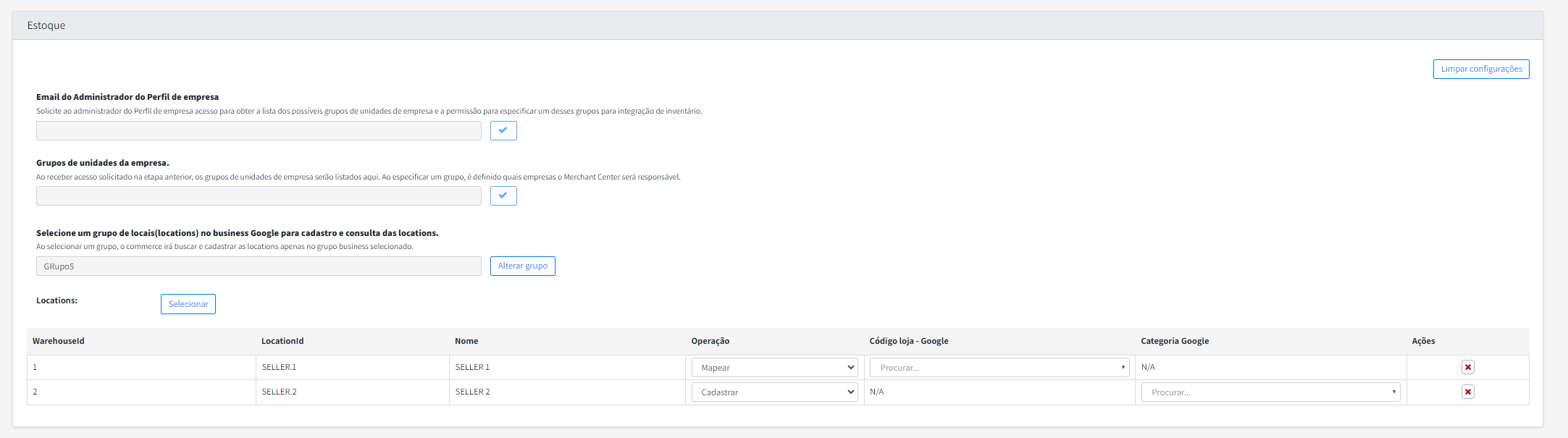
Task: Click the LocationId column header
Action: (x=282, y=341)
